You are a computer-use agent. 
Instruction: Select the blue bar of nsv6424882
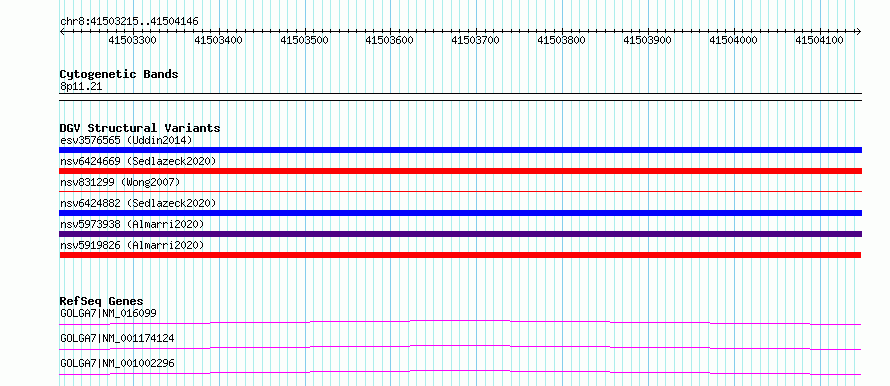[460, 213]
